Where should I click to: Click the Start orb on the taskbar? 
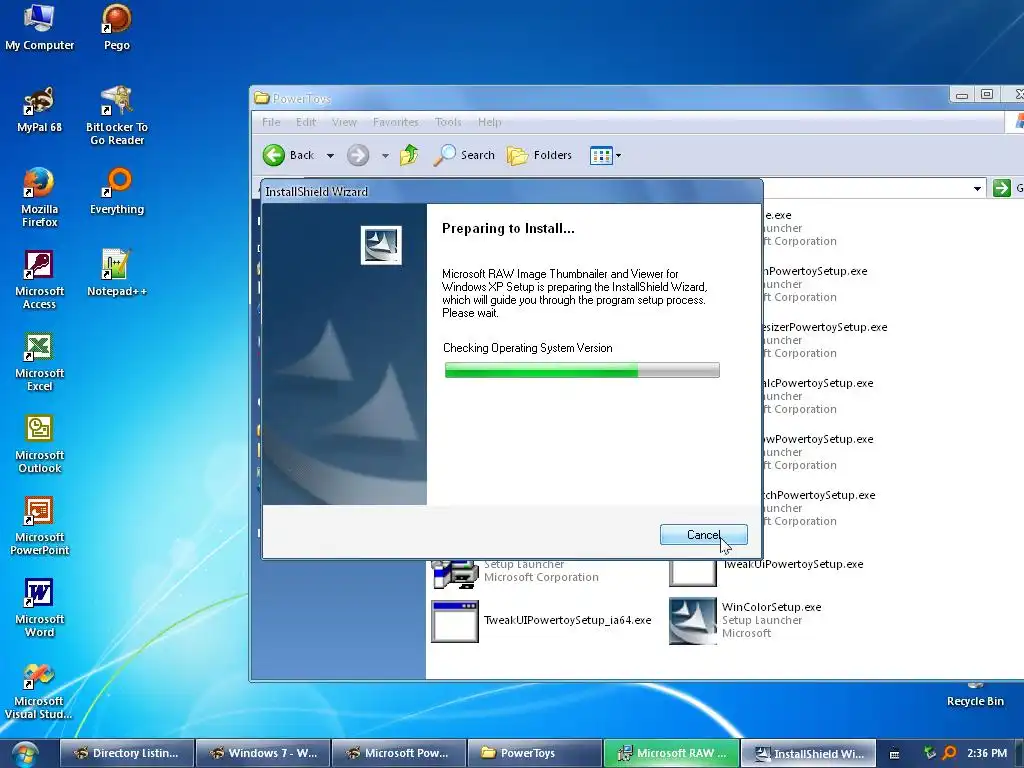click(24, 754)
